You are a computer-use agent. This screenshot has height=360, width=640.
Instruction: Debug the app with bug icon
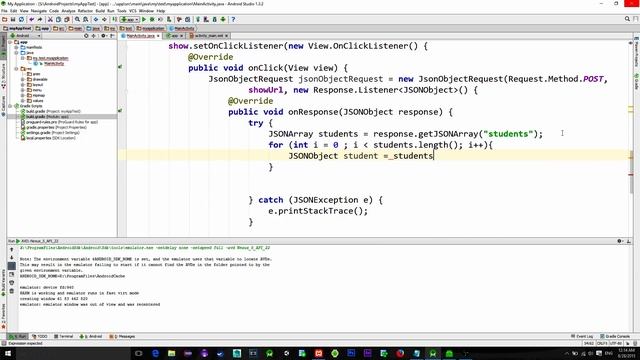(x=152, y=19)
